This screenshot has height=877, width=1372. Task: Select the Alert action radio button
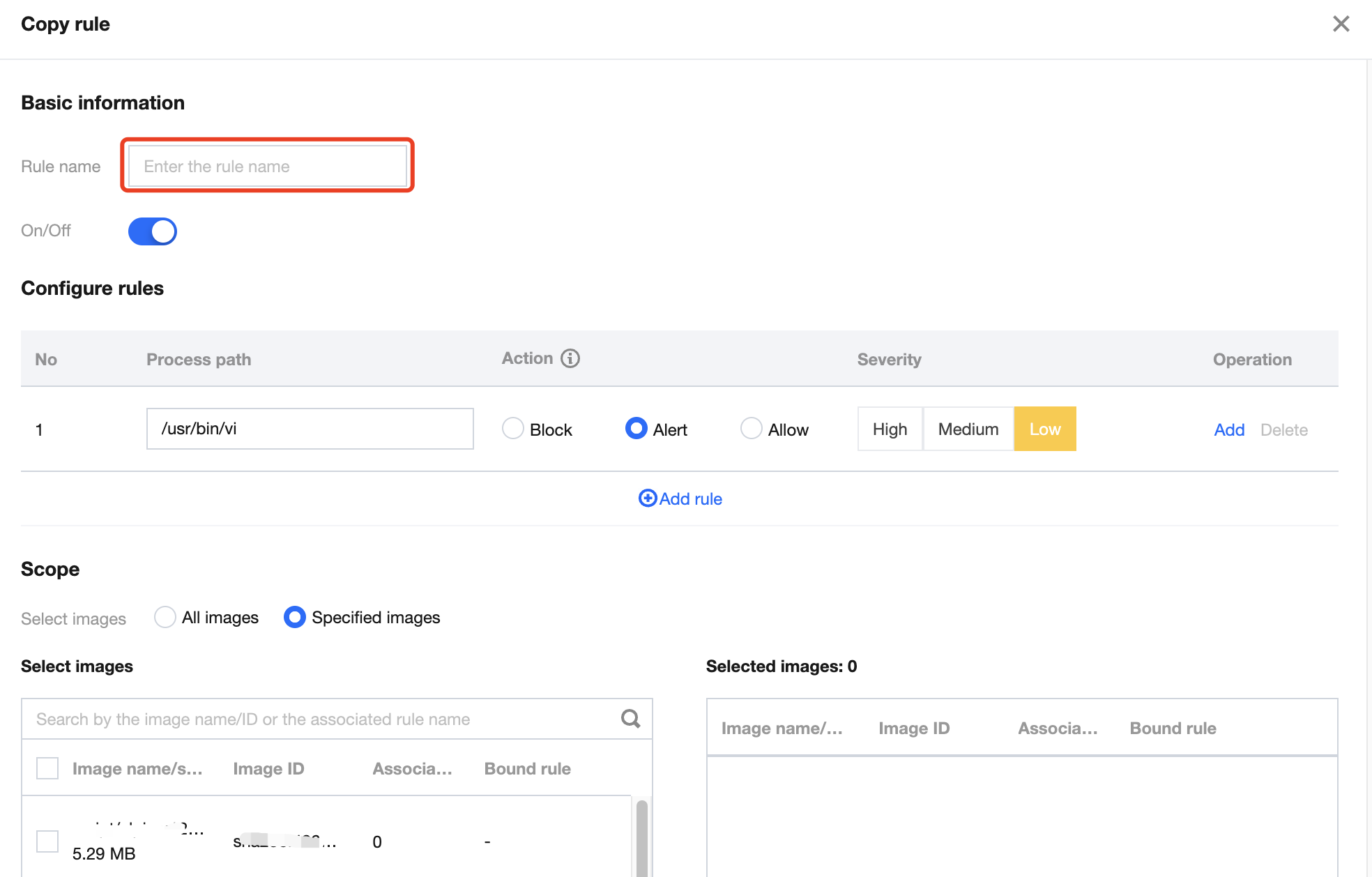click(636, 428)
